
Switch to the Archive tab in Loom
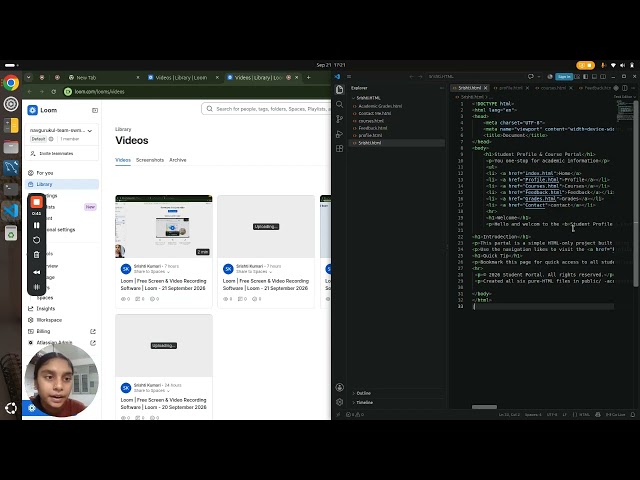click(x=178, y=160)
